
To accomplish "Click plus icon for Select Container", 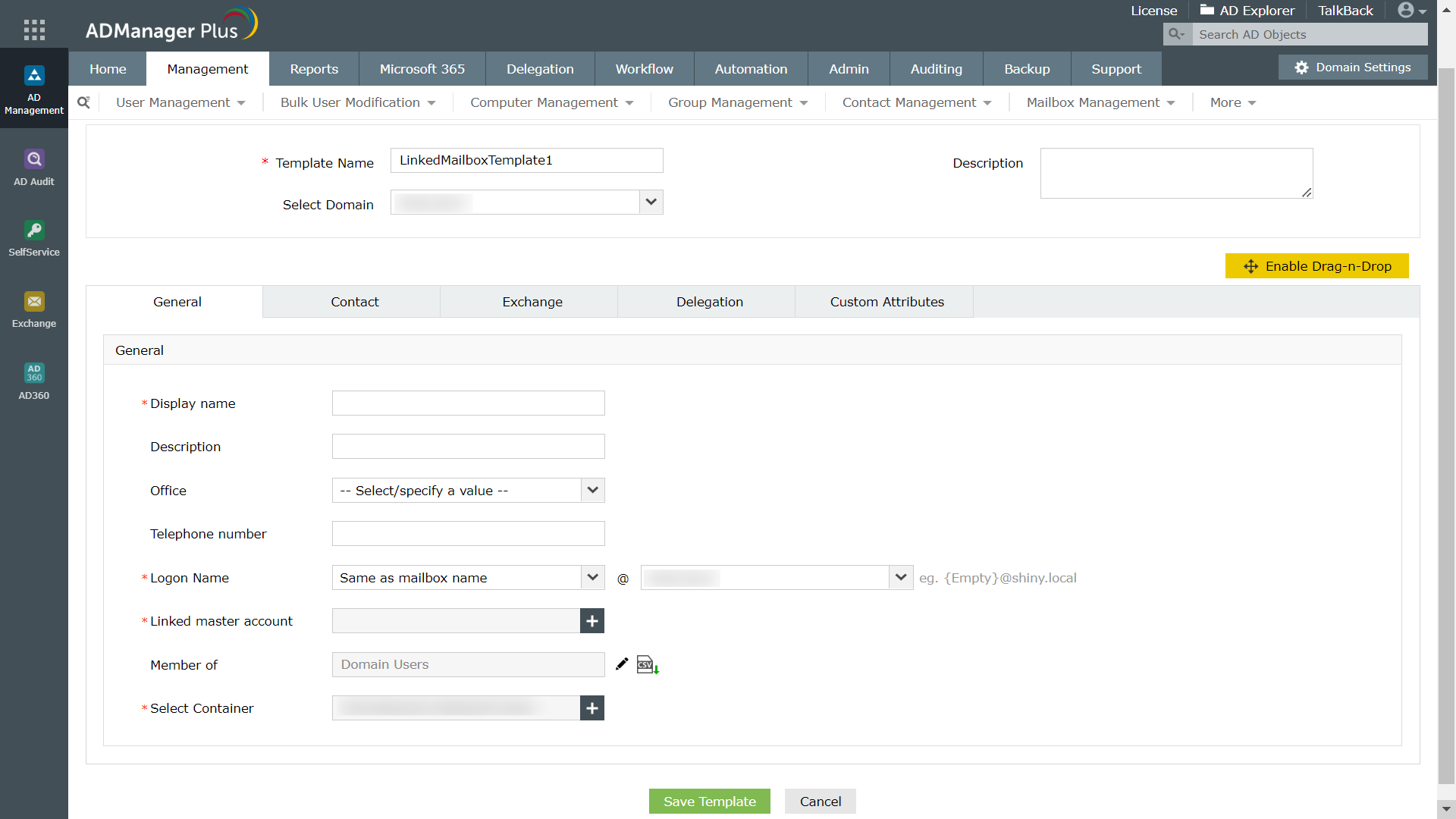I will (x=592, y=708).
